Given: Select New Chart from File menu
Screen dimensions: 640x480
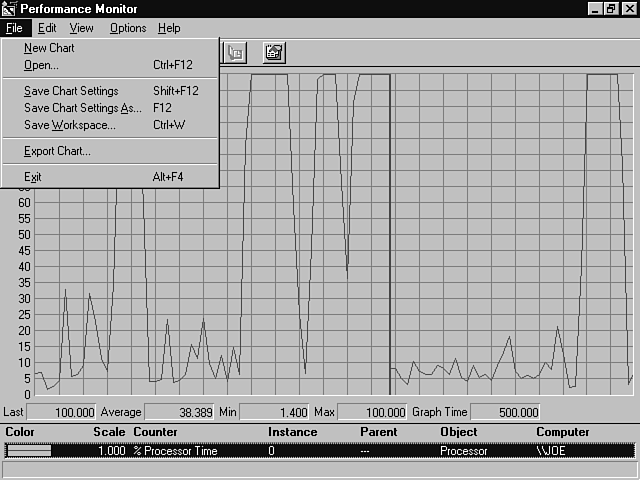Looking at the screenshot, I should (x=49, y=48).
